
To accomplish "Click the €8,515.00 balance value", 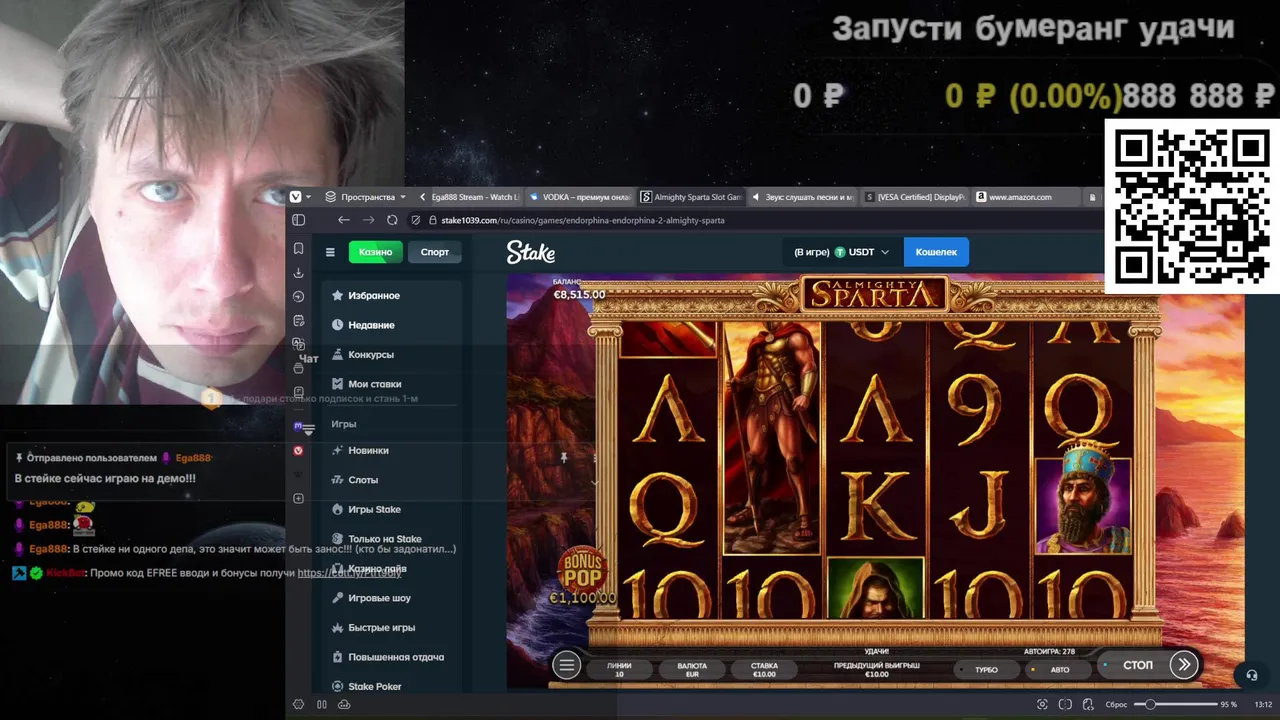I will [579, 295].
